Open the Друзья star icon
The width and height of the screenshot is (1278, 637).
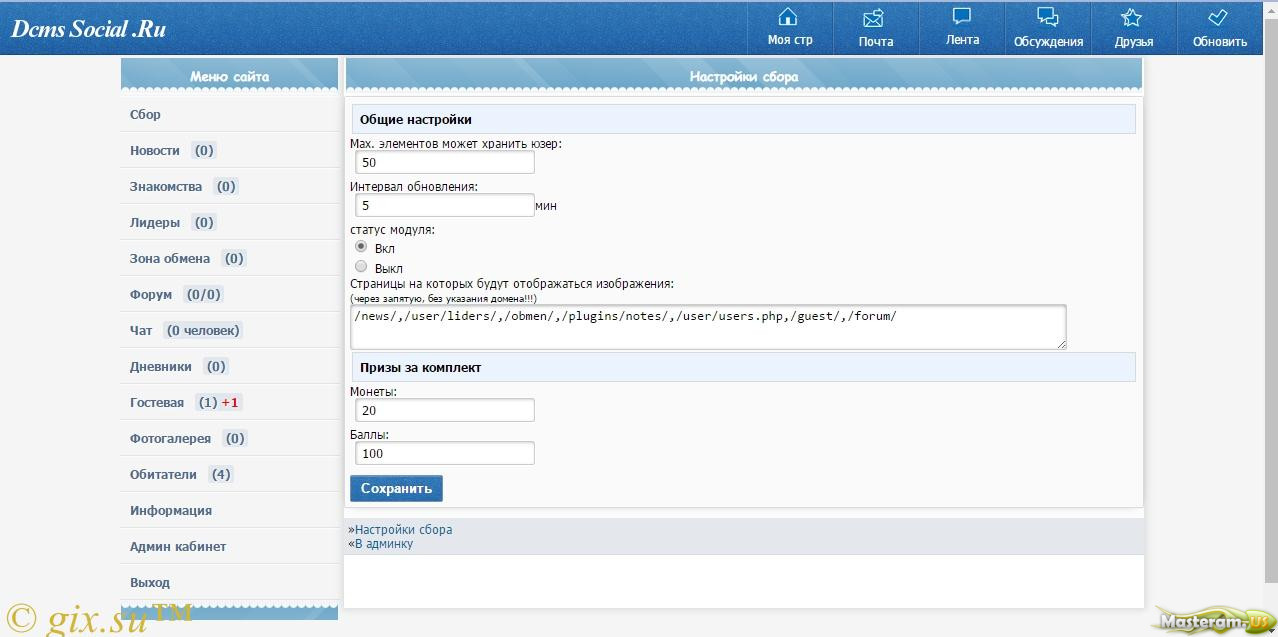(x=1132, y=18)
